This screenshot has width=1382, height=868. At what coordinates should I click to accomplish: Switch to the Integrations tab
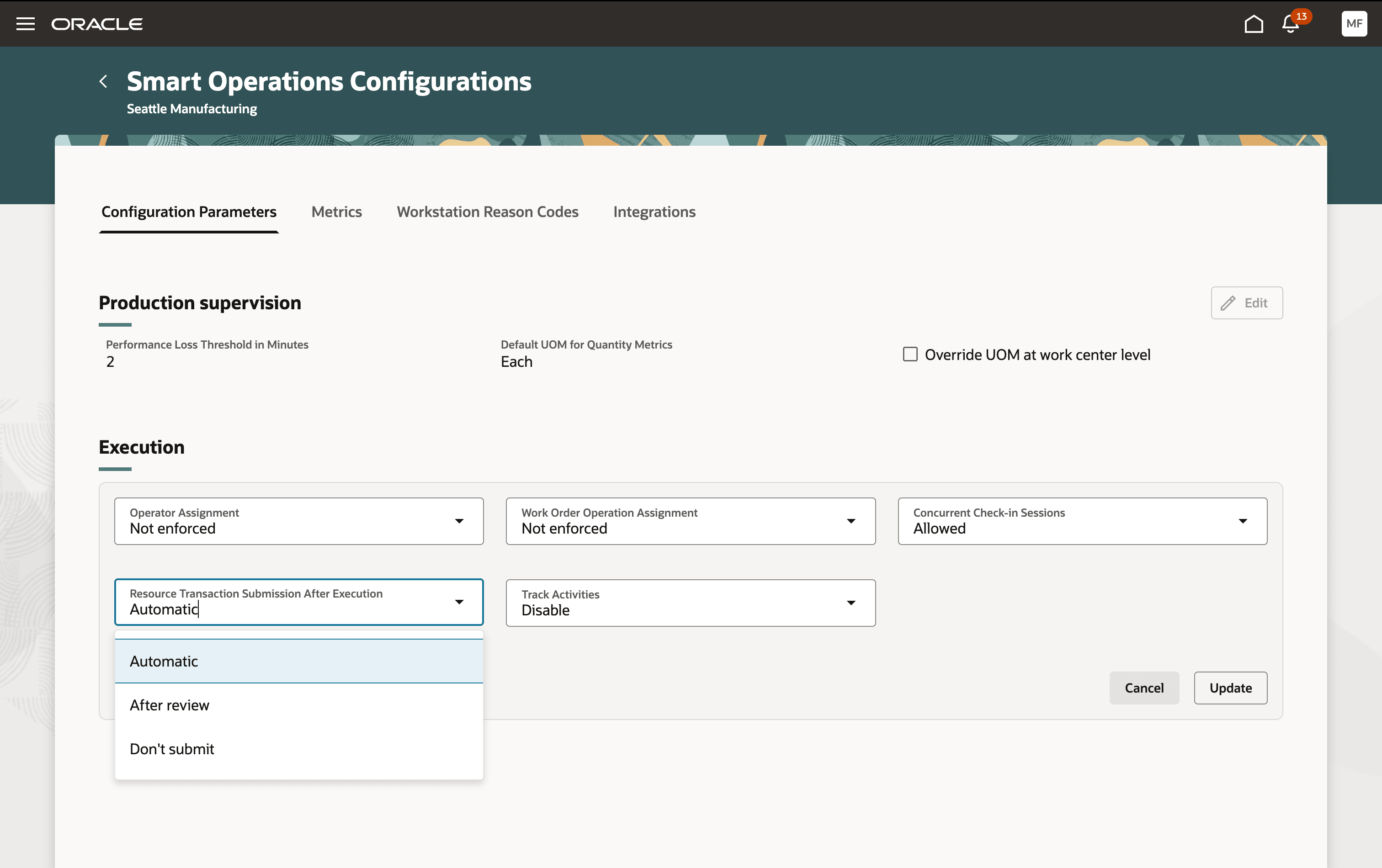pos(654,212)
